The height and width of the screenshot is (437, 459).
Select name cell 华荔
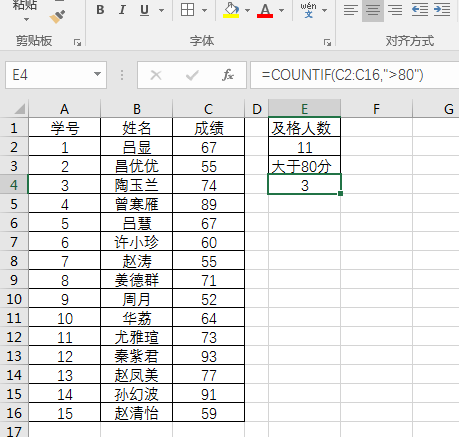137,318
